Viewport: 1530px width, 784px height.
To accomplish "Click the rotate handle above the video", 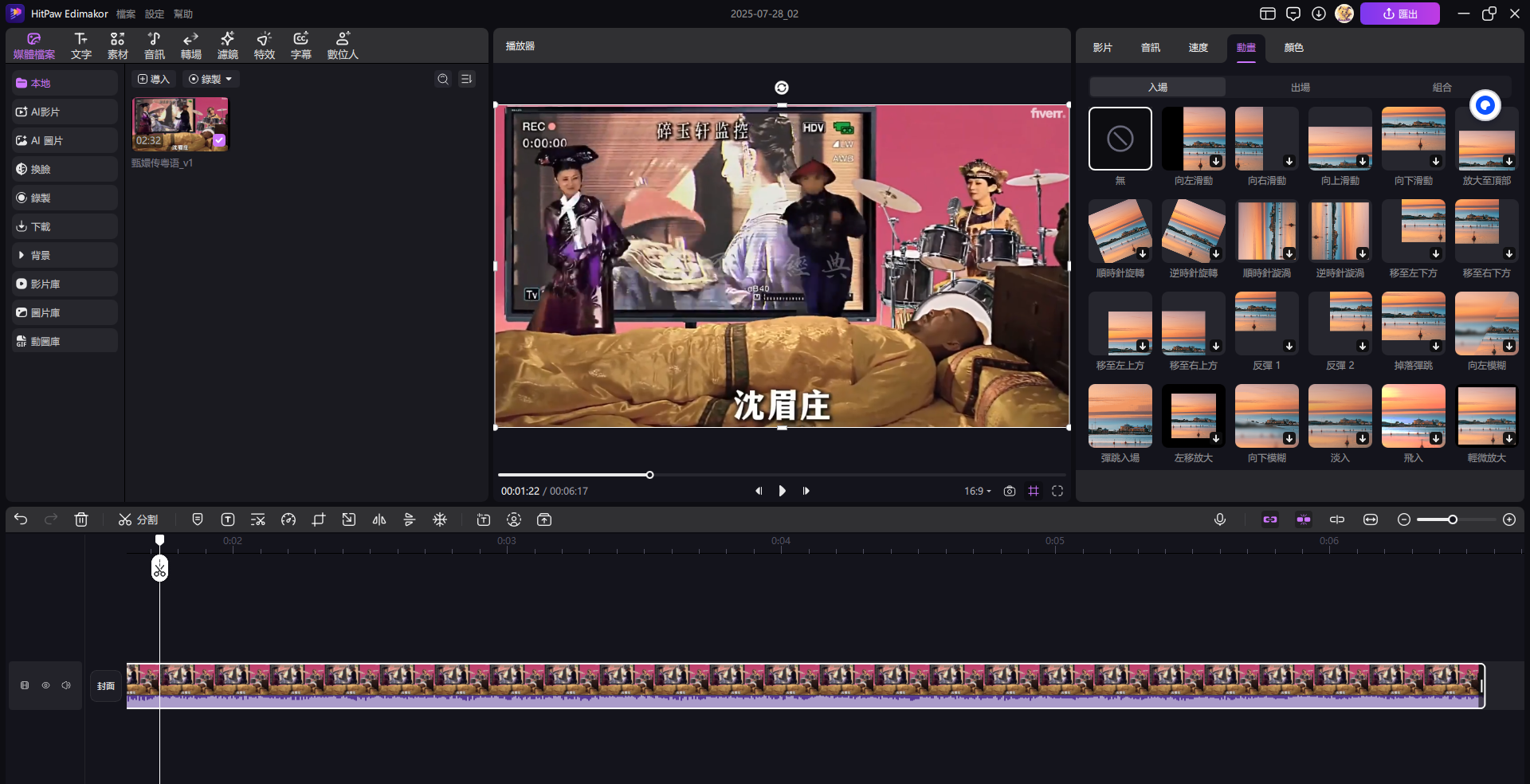I will pos(782,88).
